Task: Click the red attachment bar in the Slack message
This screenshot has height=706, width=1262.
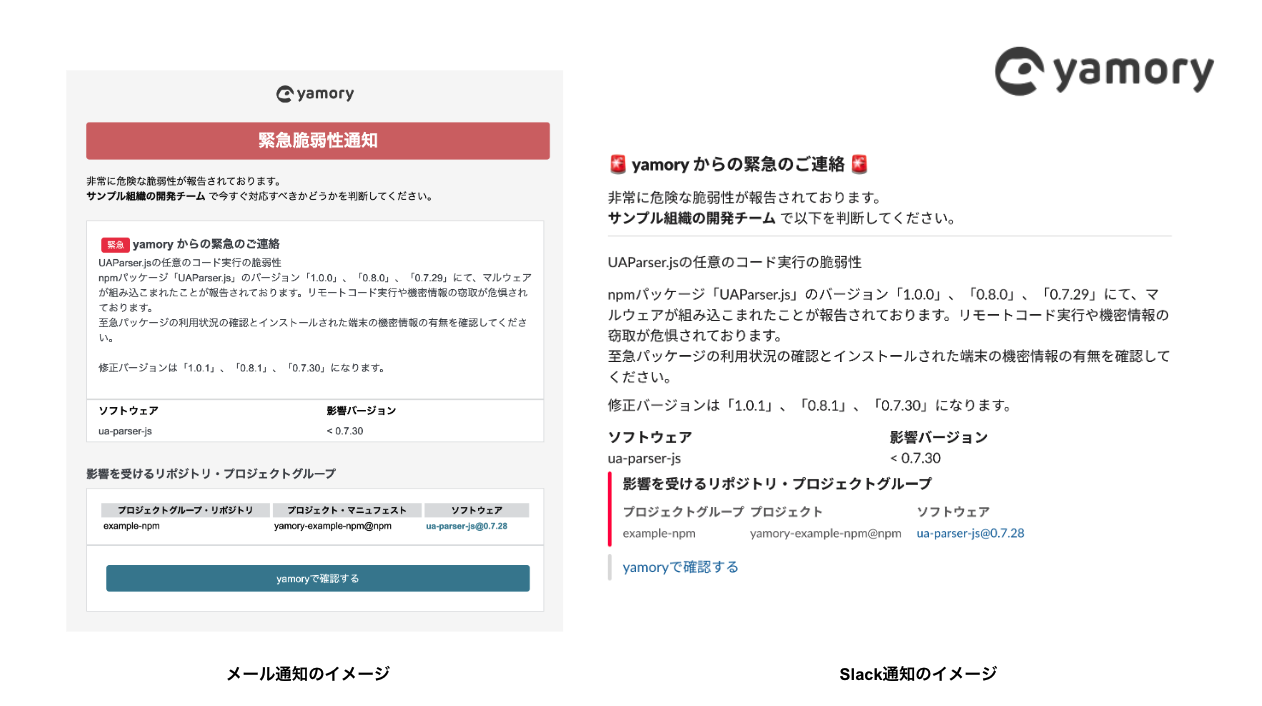Action: [611, 512]
